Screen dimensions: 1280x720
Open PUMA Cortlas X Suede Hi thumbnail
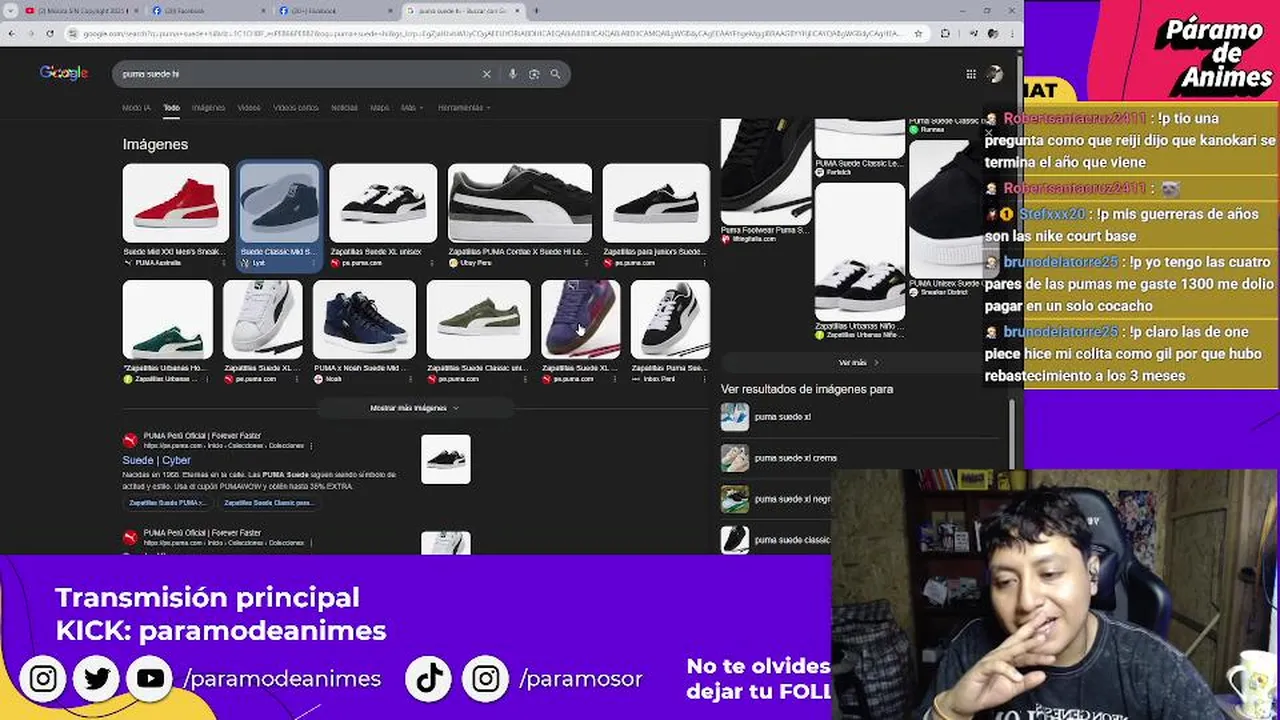point(520,204)
